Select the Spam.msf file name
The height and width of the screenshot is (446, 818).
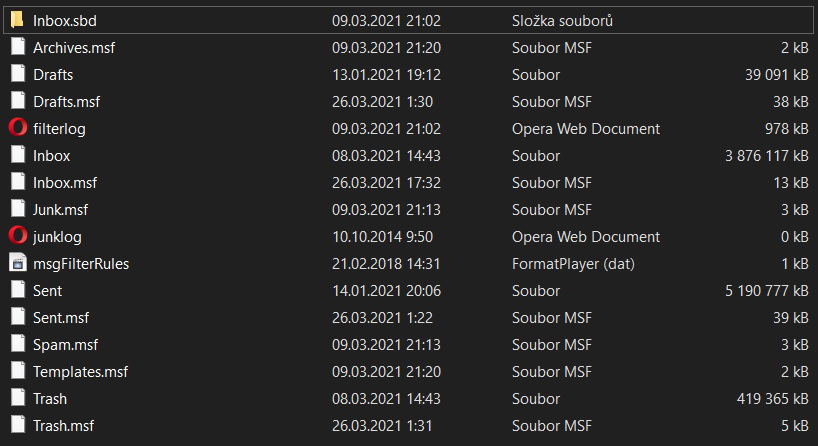pos(66,344)
